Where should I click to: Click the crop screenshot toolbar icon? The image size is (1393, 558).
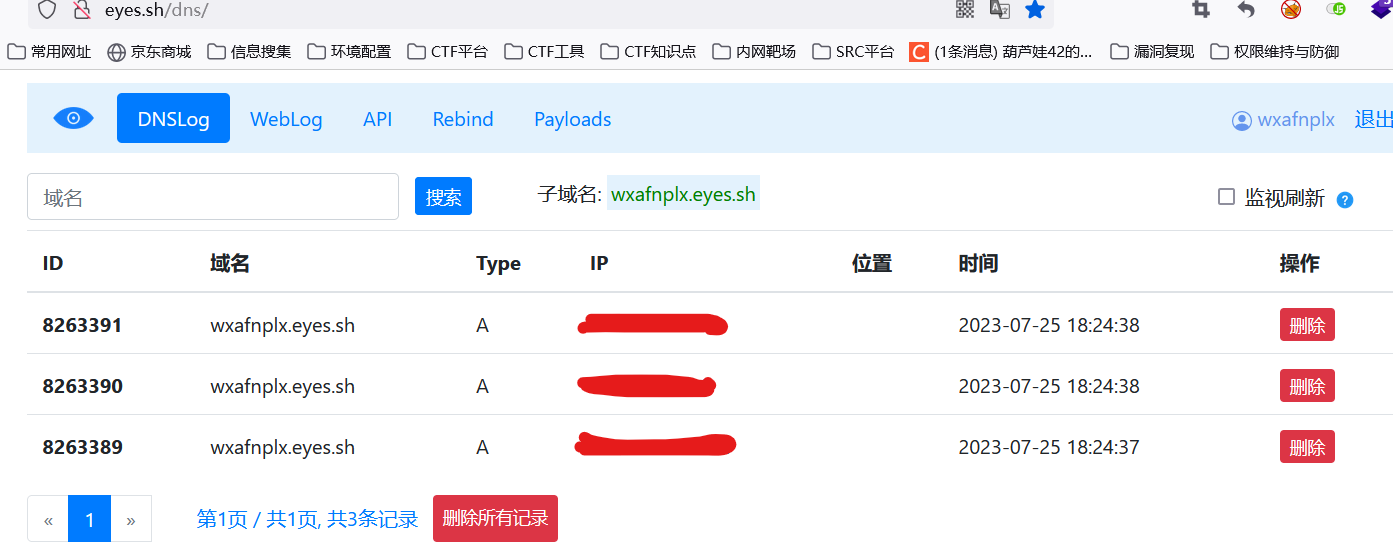pyautogui.click(x=1201, y=10)
